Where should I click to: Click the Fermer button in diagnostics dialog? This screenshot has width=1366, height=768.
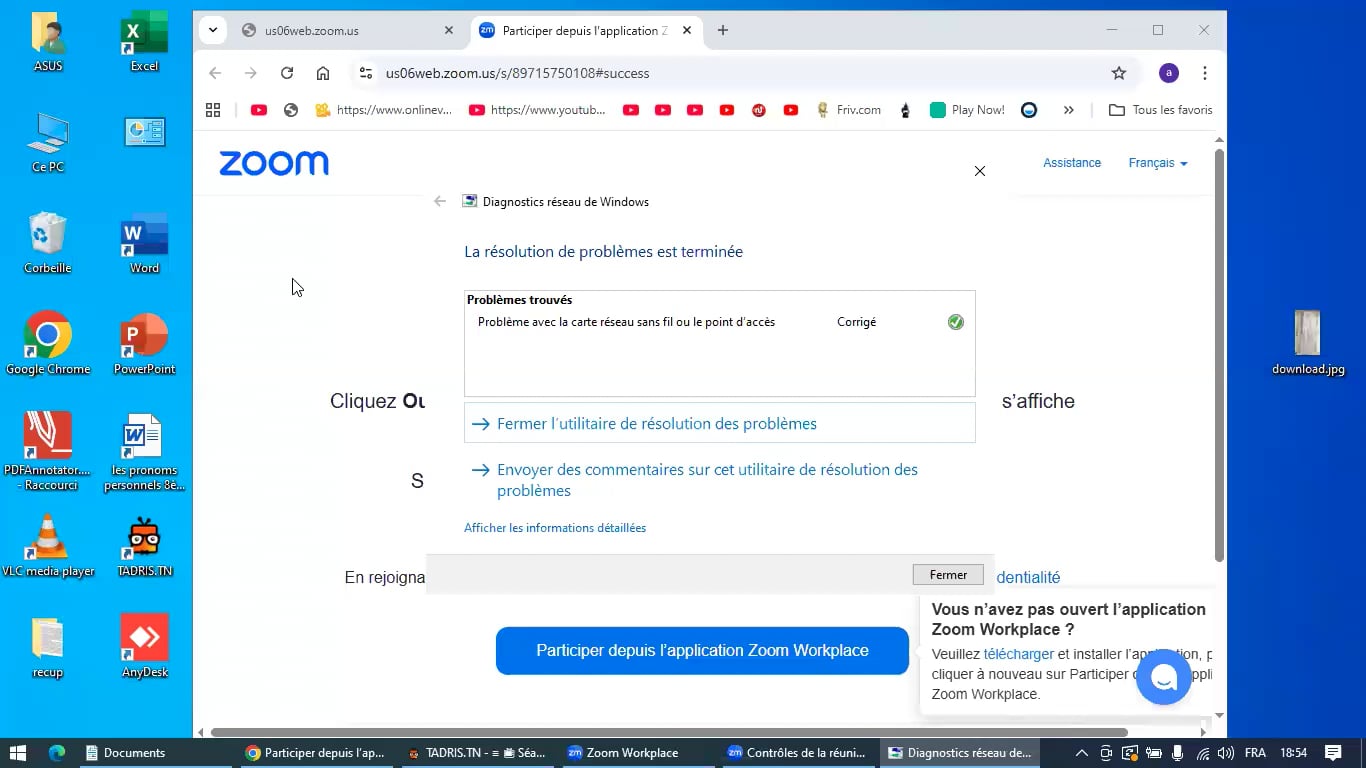[x=948, y=575]
